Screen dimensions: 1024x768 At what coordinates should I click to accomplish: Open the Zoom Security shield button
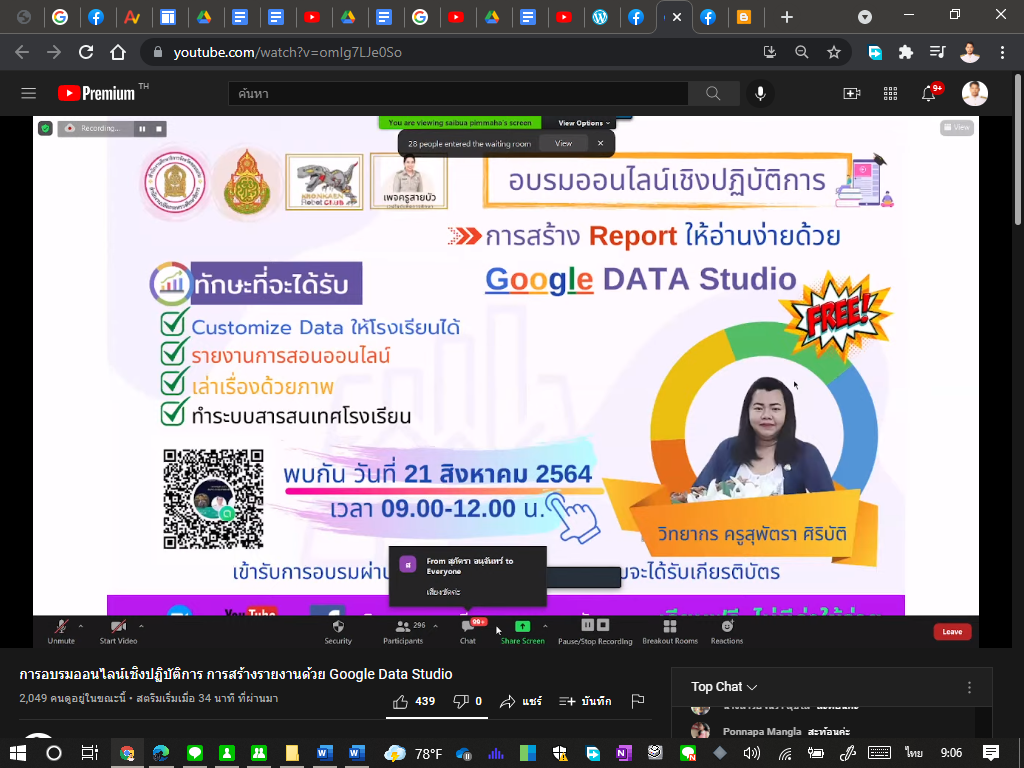338,632
